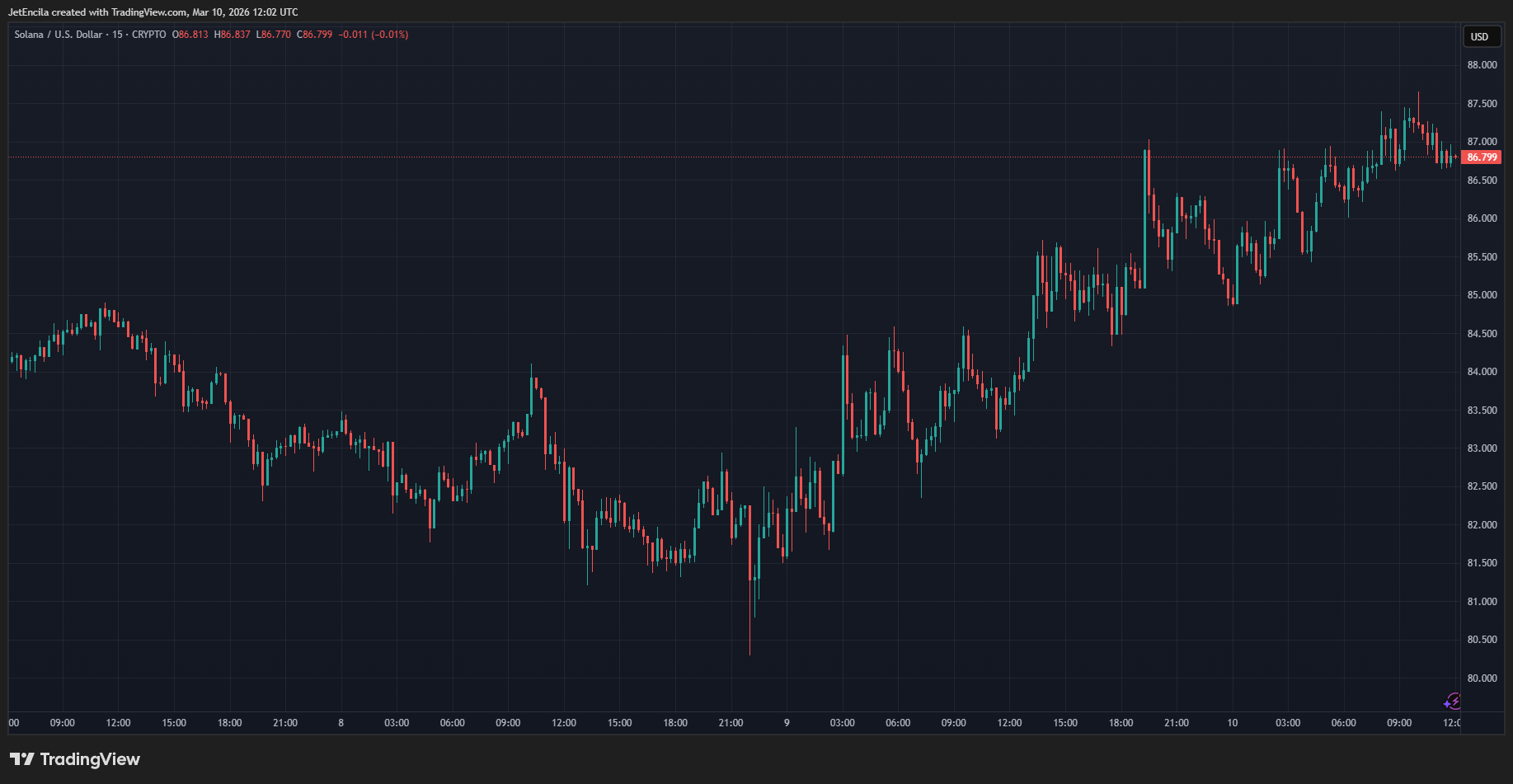
Task: Select the Solana / U.S. Dollar symbol title
Action: 59,35
